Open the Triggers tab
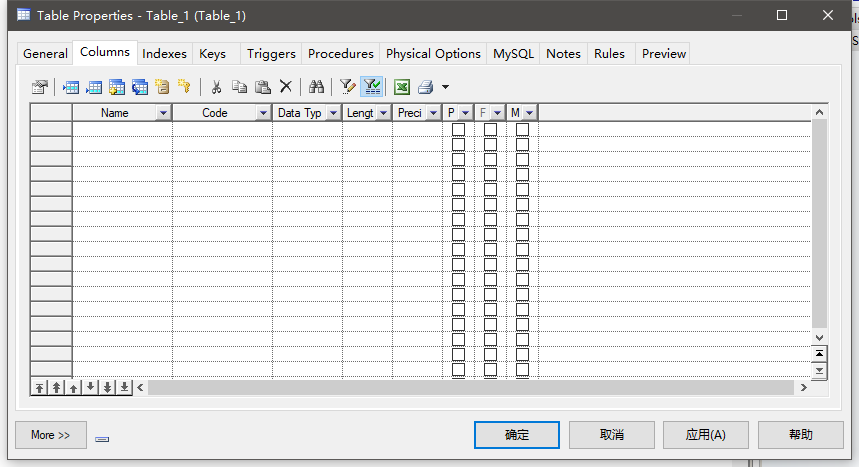This screenshot has width=859, height=467. (271, 54)
